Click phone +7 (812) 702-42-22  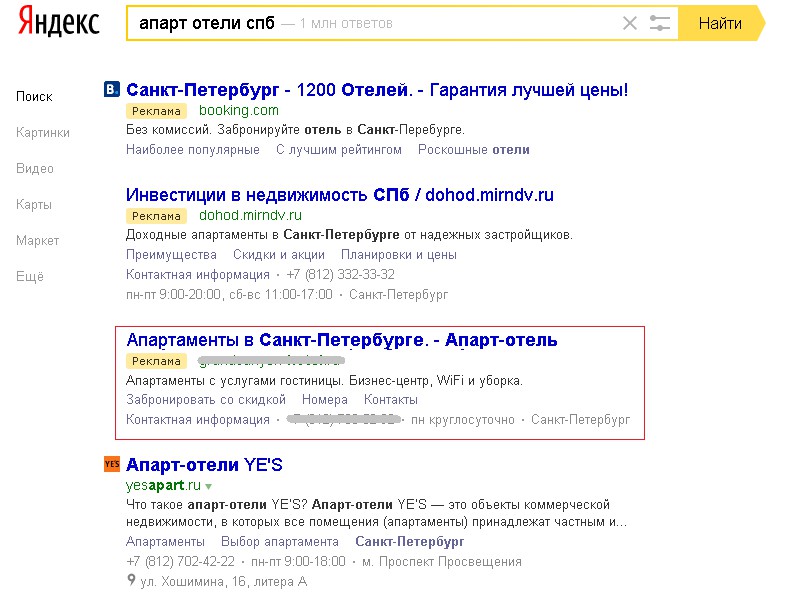181,561
